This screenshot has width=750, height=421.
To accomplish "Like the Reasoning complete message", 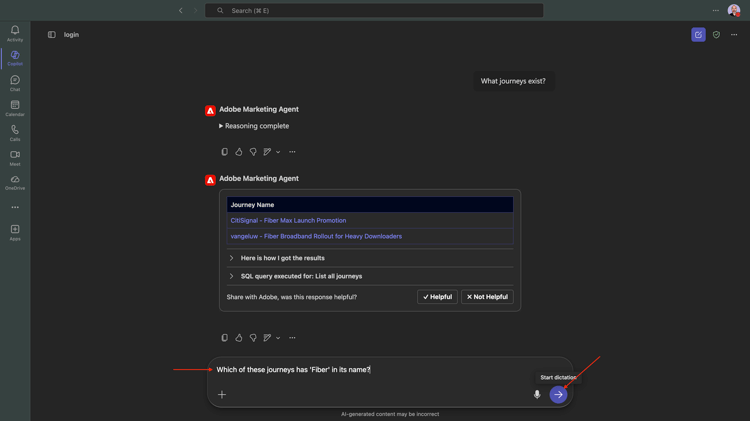I will [x=239, y=152].
